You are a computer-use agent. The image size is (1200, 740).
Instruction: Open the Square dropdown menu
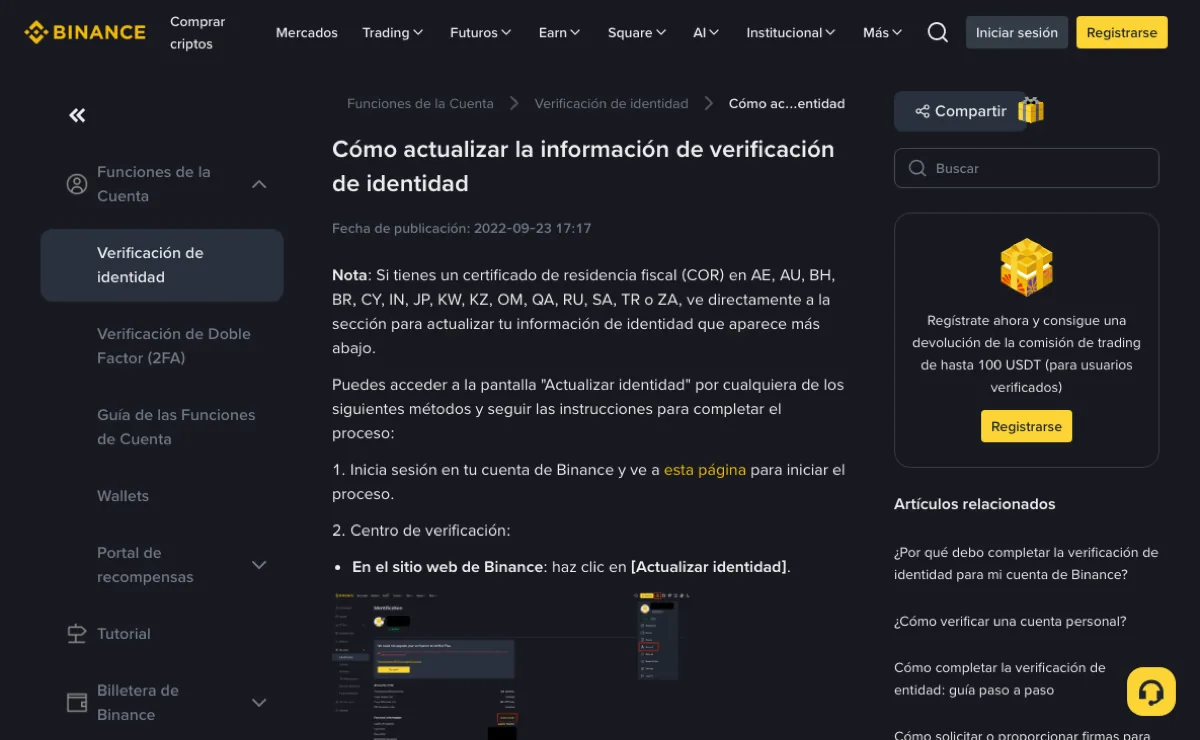tap(636, 32)
